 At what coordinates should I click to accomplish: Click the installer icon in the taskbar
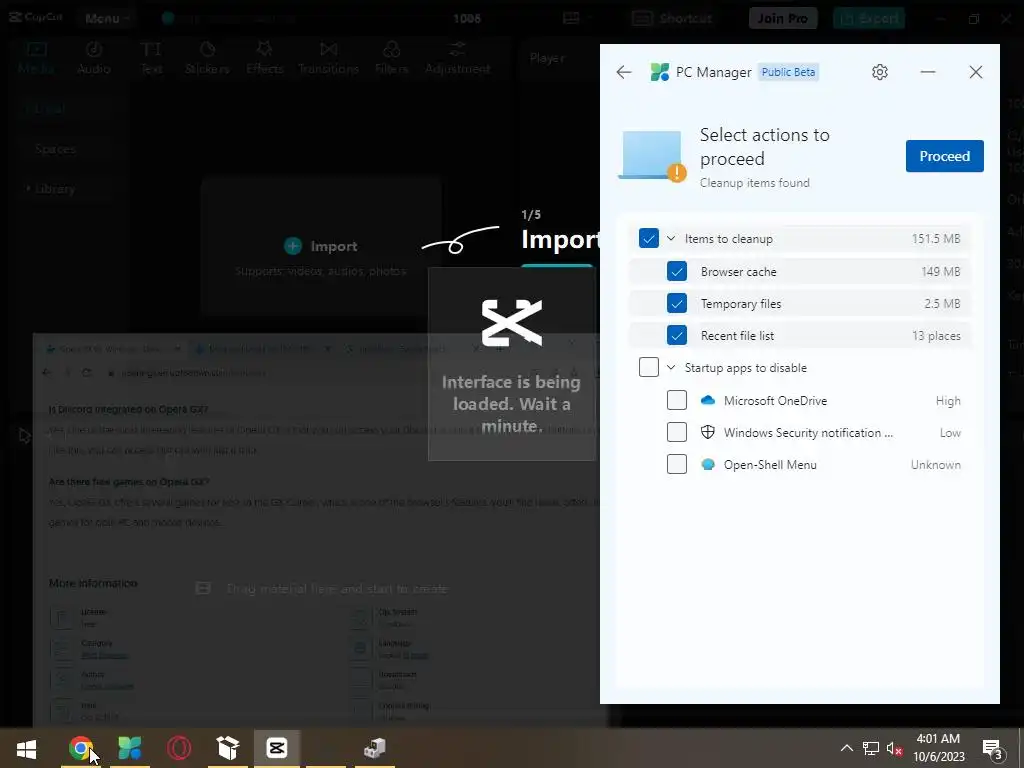pyautogui.click(x=375, y=748)
